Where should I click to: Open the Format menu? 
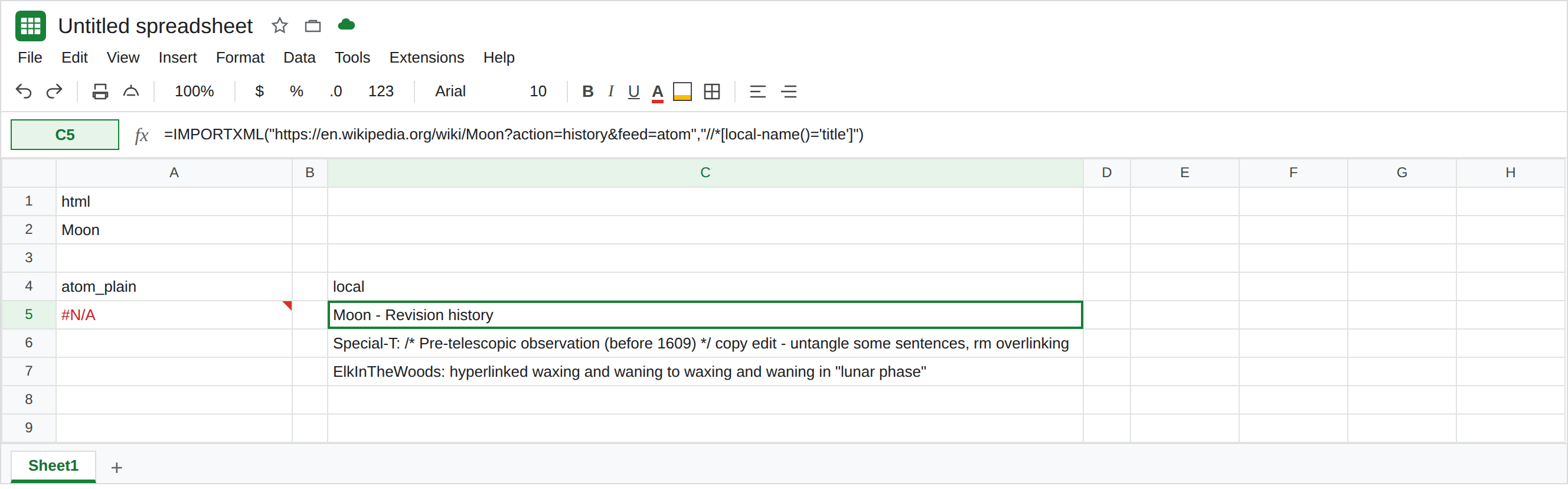tap(240, 57)
